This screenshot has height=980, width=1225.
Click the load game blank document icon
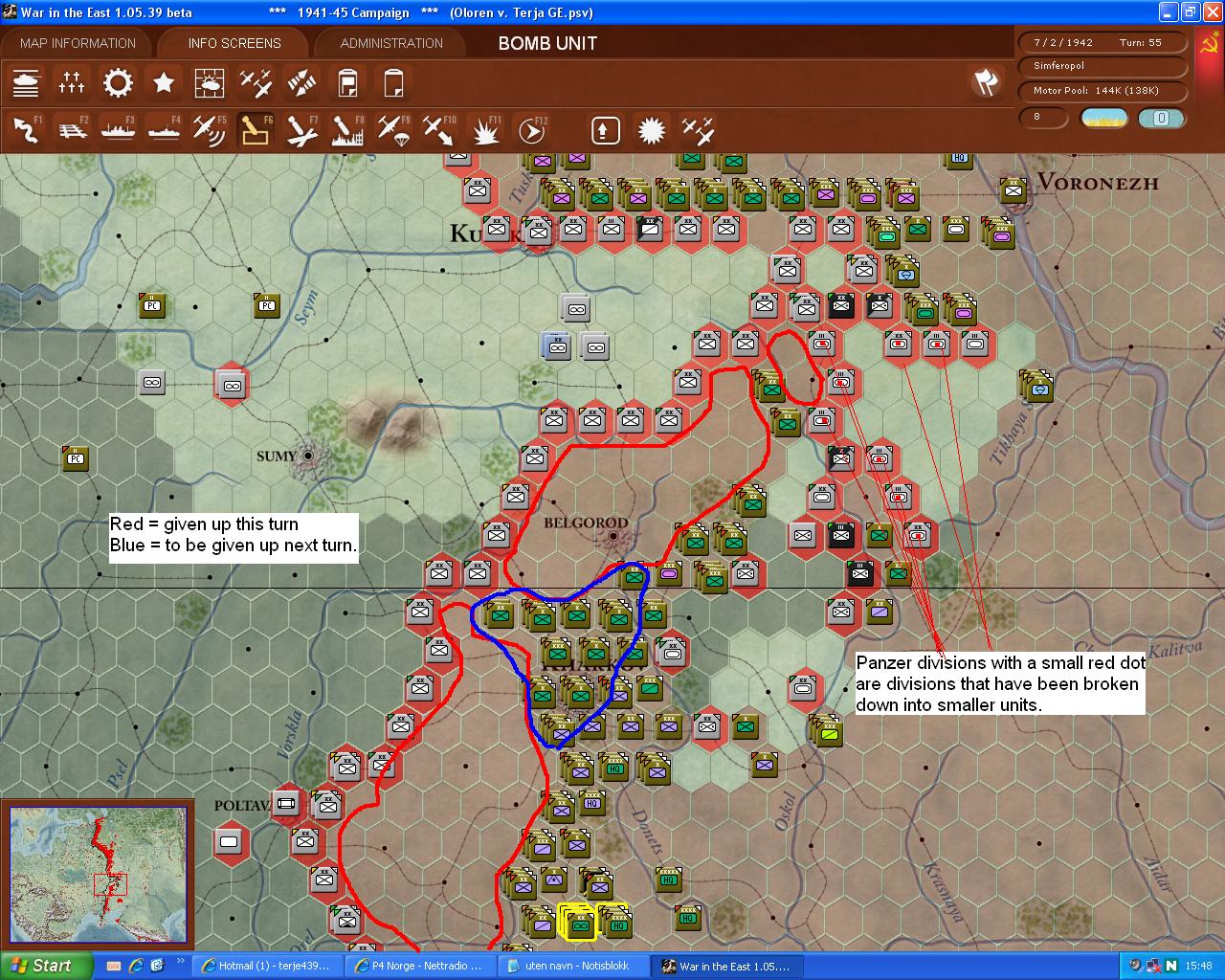click(x=393, y=83)
